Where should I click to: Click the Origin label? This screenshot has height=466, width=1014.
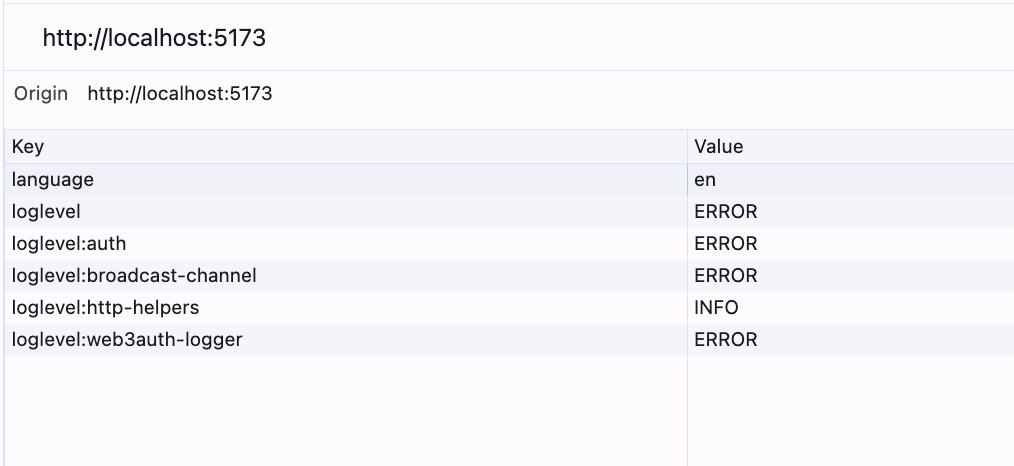[x=41, y=94]
